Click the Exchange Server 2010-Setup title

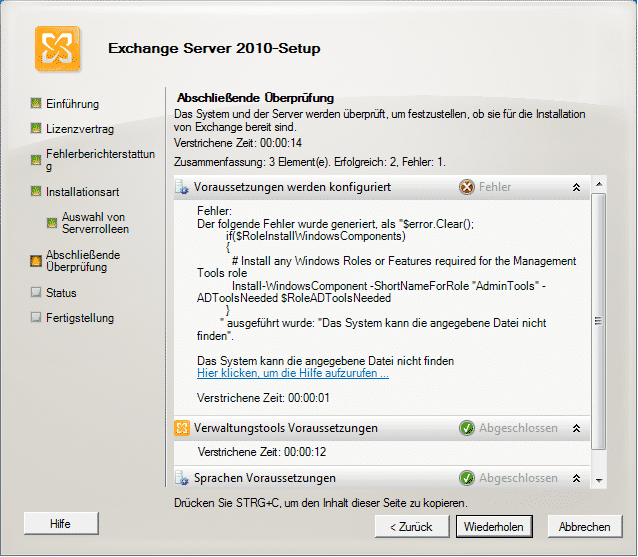(x=214, y=48)
